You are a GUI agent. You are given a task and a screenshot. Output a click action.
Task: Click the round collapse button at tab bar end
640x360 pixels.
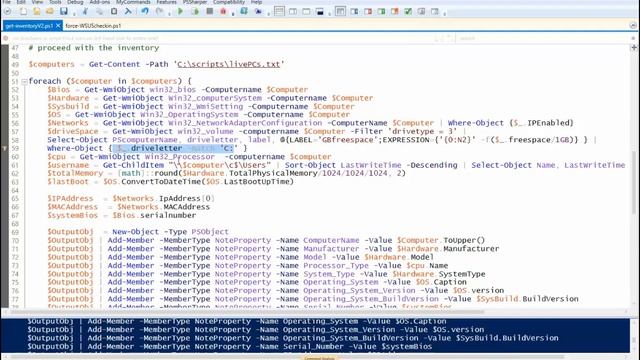pyautogui.click(x=633, y=25)
